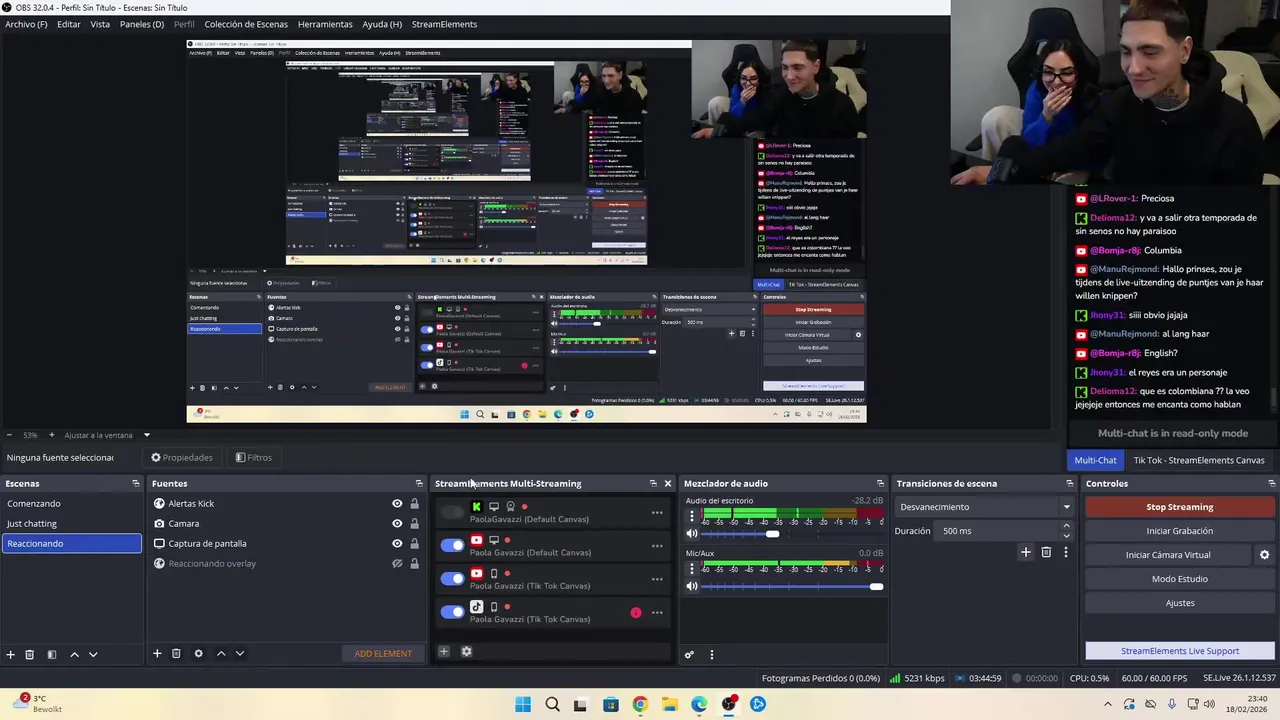Undock the Controles panel
The image size is (1280, 720).
click(x=1270, y=483)
